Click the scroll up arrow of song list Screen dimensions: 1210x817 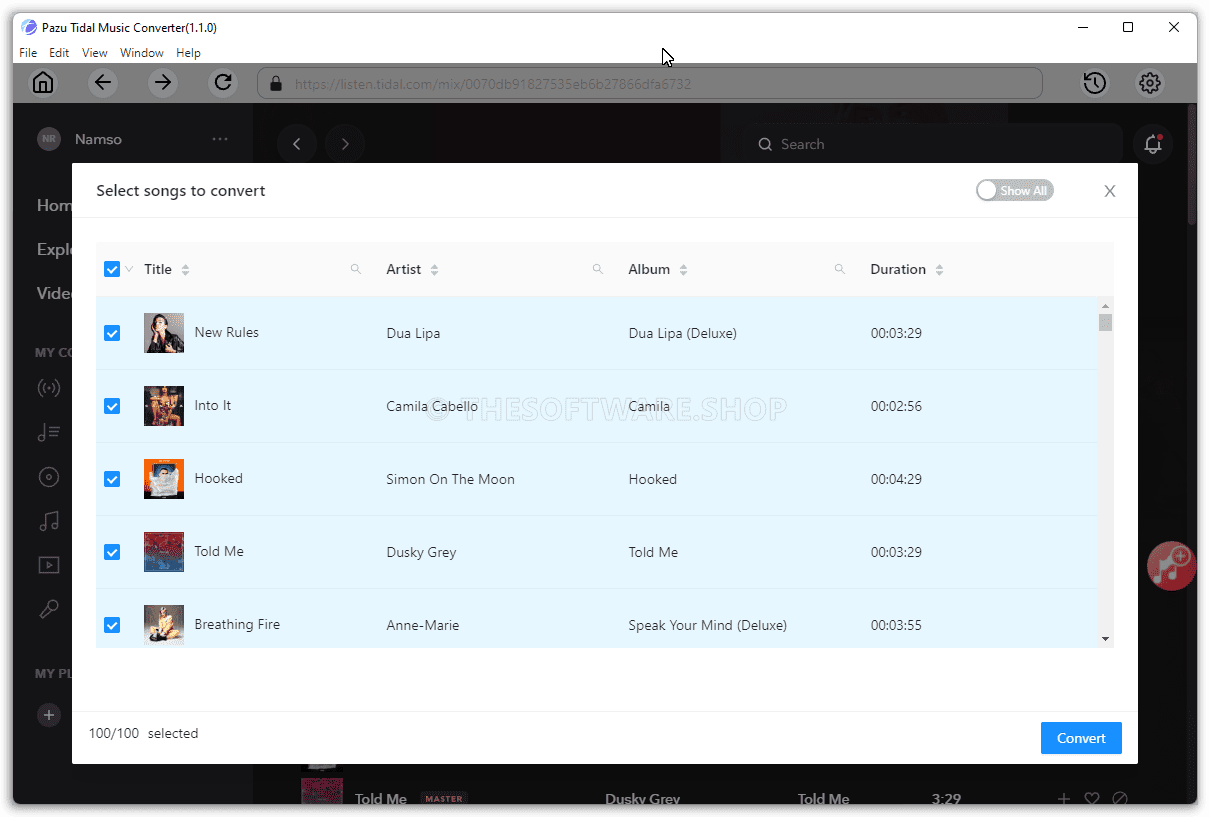click(1105, 306)
